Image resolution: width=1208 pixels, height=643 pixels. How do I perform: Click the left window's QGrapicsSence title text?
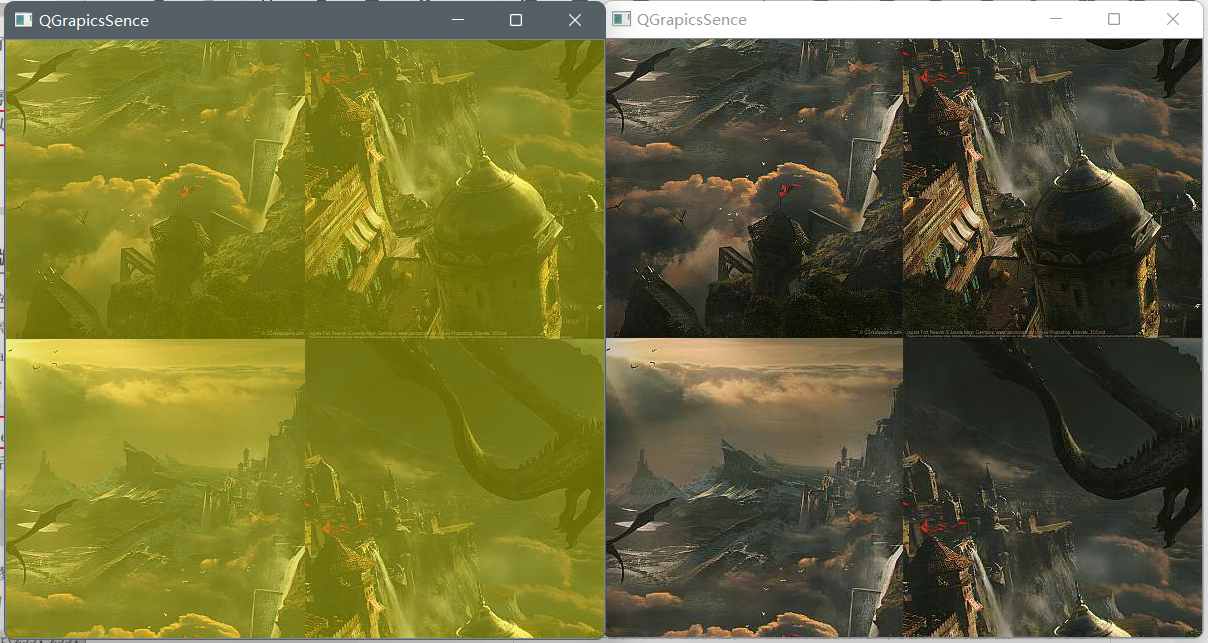pos(94,20)
